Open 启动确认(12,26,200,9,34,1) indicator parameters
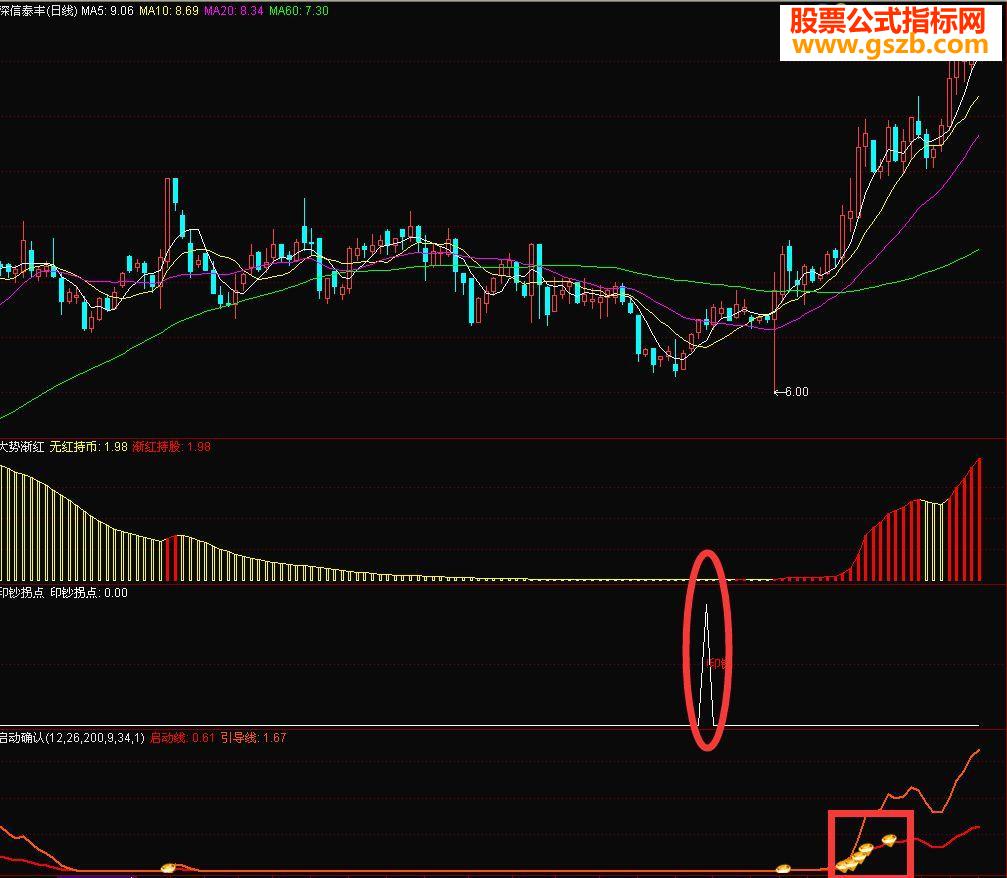Image resolution: width=1007 pixels, height=878 pixels. tap(72, 738)
